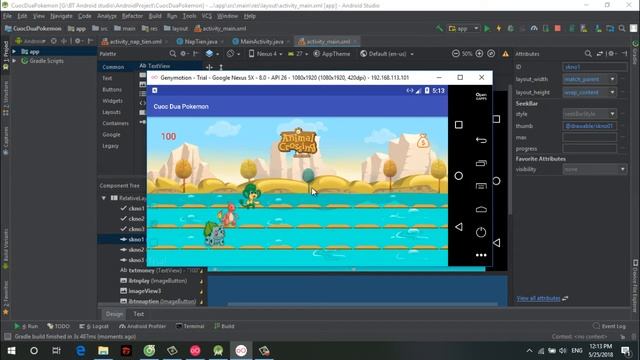Toggle the TODO tool window

(58, 326)
